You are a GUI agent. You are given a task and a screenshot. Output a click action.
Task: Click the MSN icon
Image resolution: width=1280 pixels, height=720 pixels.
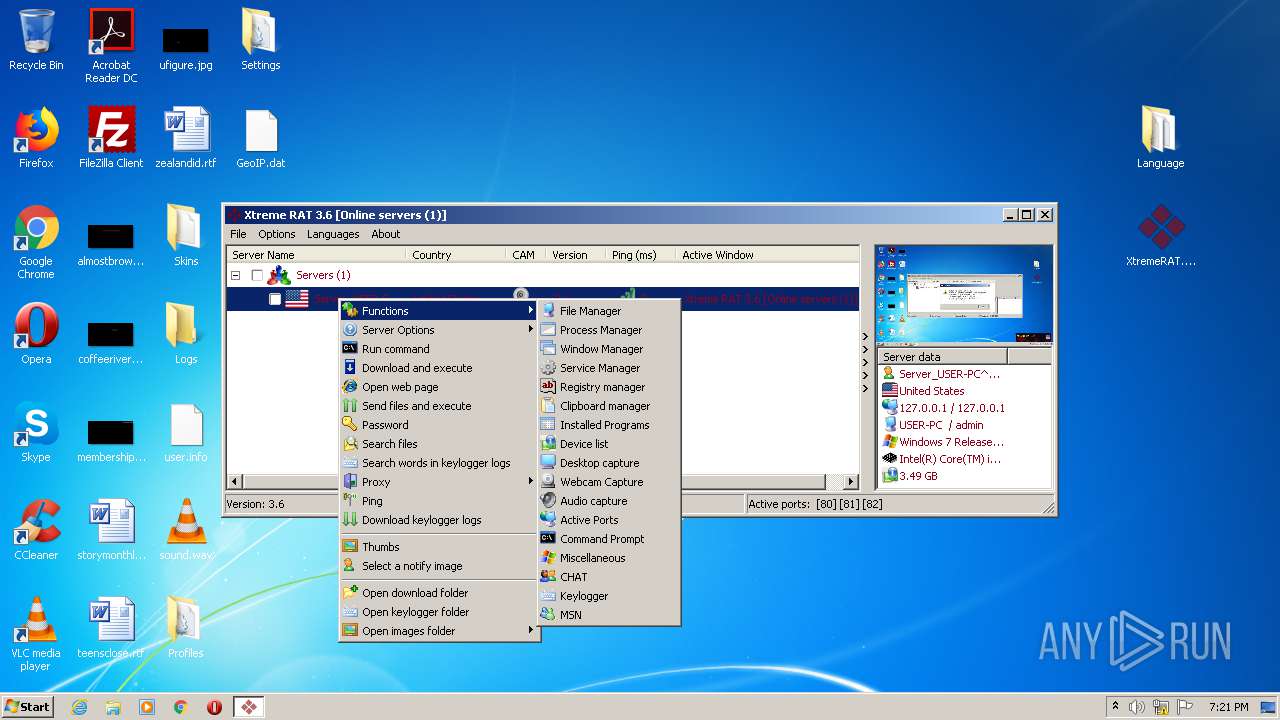[x=548, y=615]
